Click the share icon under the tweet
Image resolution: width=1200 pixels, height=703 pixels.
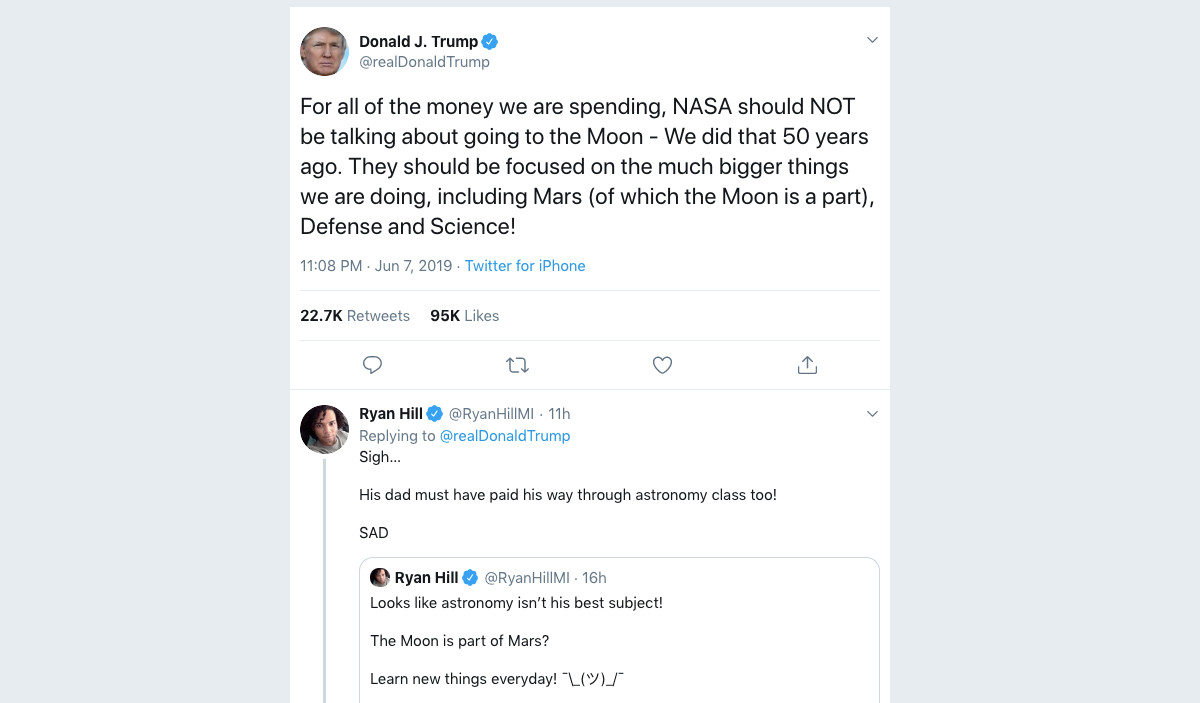(x=807, y=364)
